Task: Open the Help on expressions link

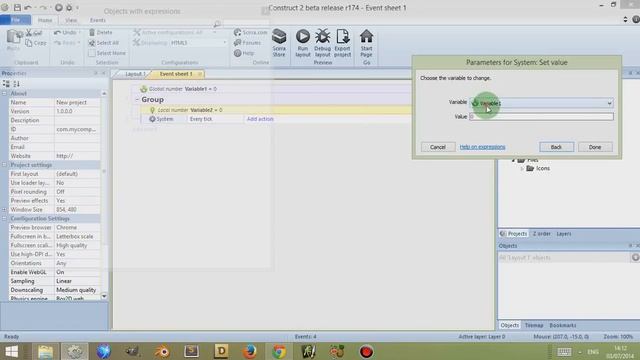Action: coord(482,147)
